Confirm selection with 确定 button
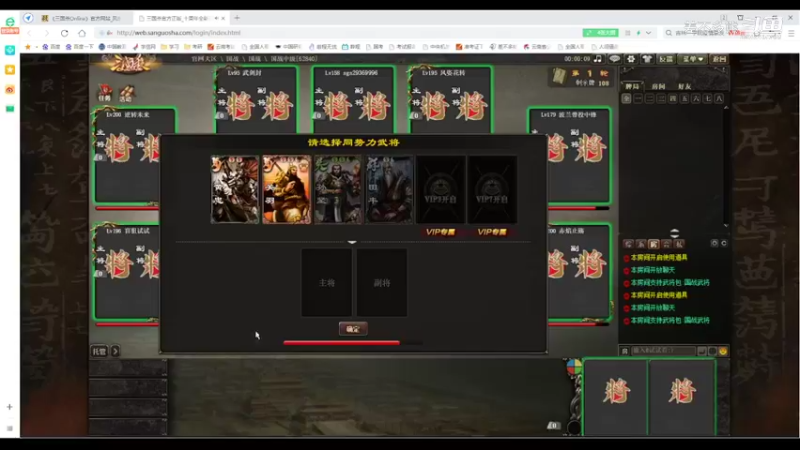This screenshot has height=450, width=800. tap(353, 329)
